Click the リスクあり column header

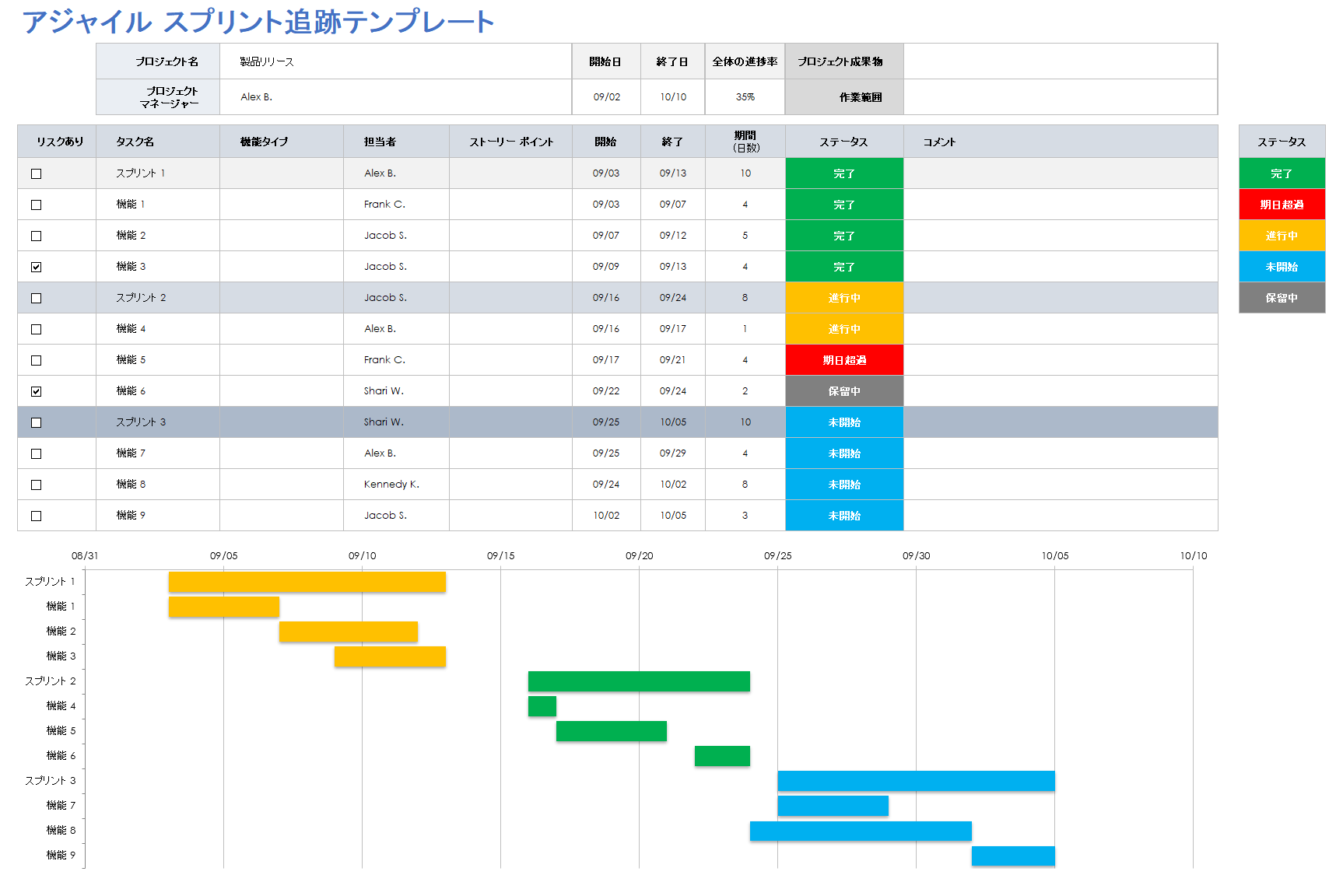57,142
